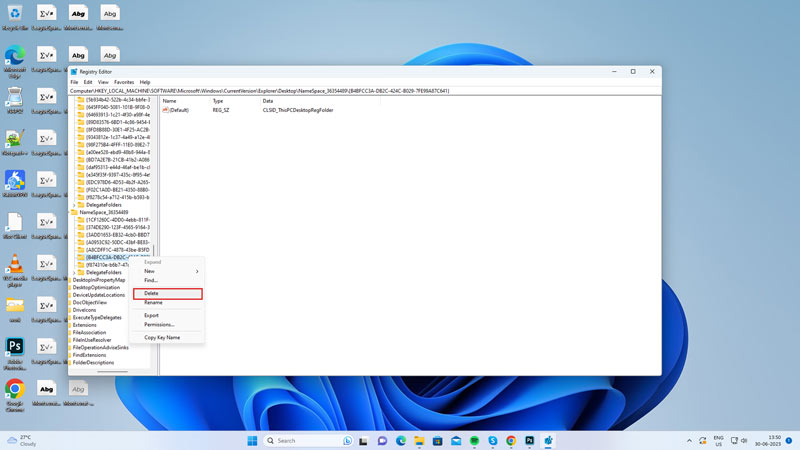Open File Explorer from the taskbar
This screenshot has height=450, width=800.
(x=419, y=441)
